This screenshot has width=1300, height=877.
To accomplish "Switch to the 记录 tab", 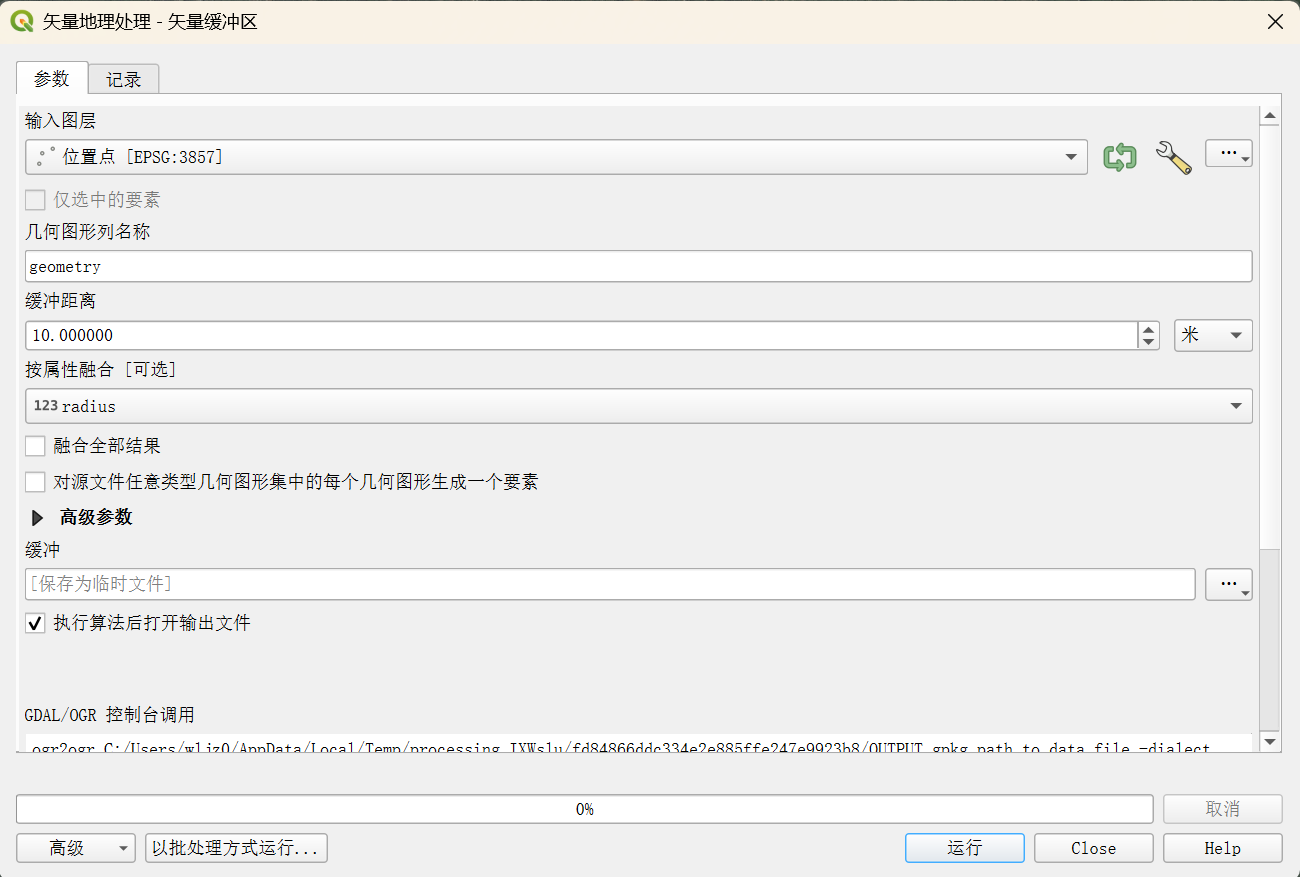I will pyautogui.click(x=124, y=80).
